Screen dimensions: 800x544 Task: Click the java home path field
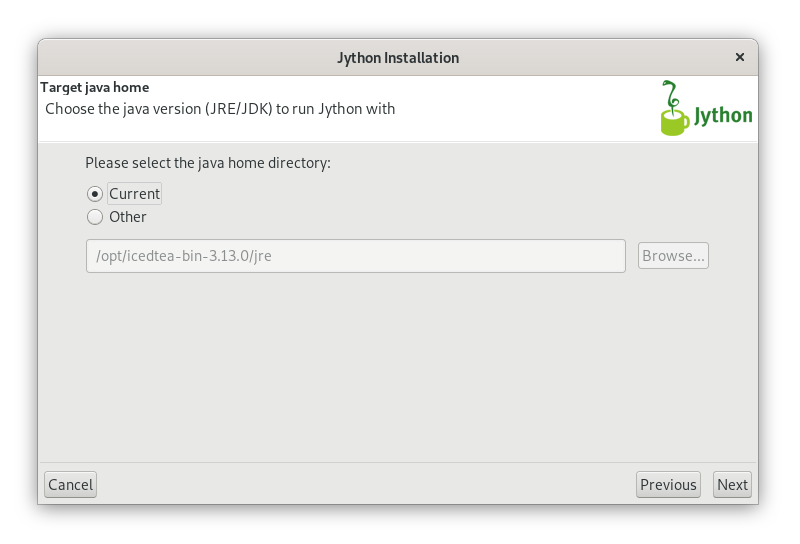(x=356, y=256)
